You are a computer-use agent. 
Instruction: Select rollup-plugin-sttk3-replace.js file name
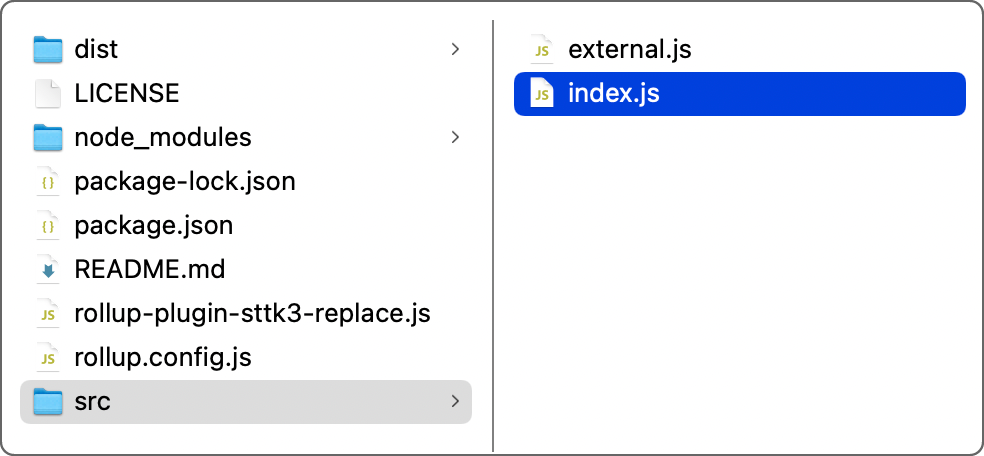(x=252, y=313)
